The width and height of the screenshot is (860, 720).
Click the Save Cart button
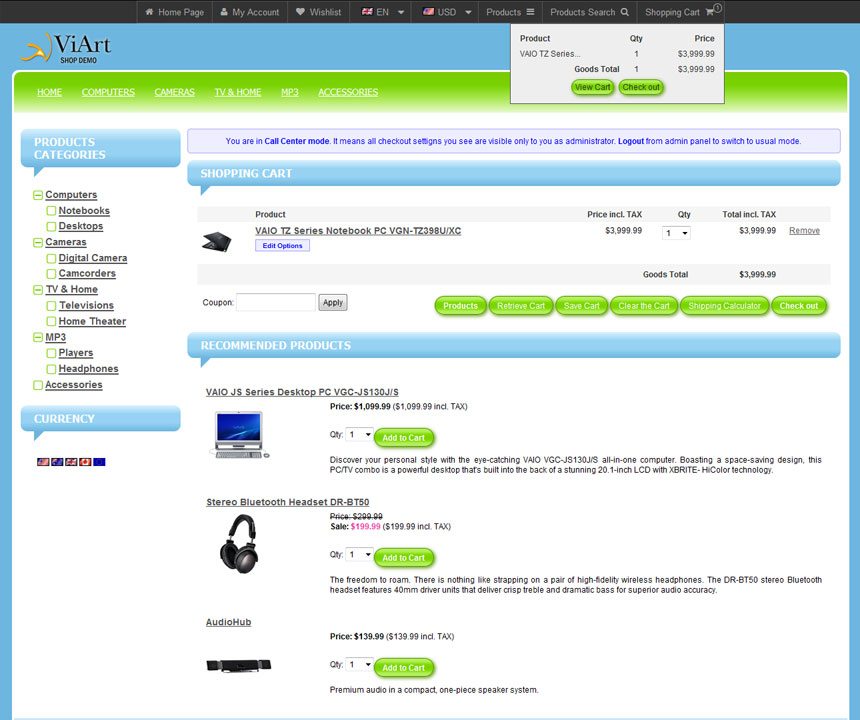coord(581,306)
